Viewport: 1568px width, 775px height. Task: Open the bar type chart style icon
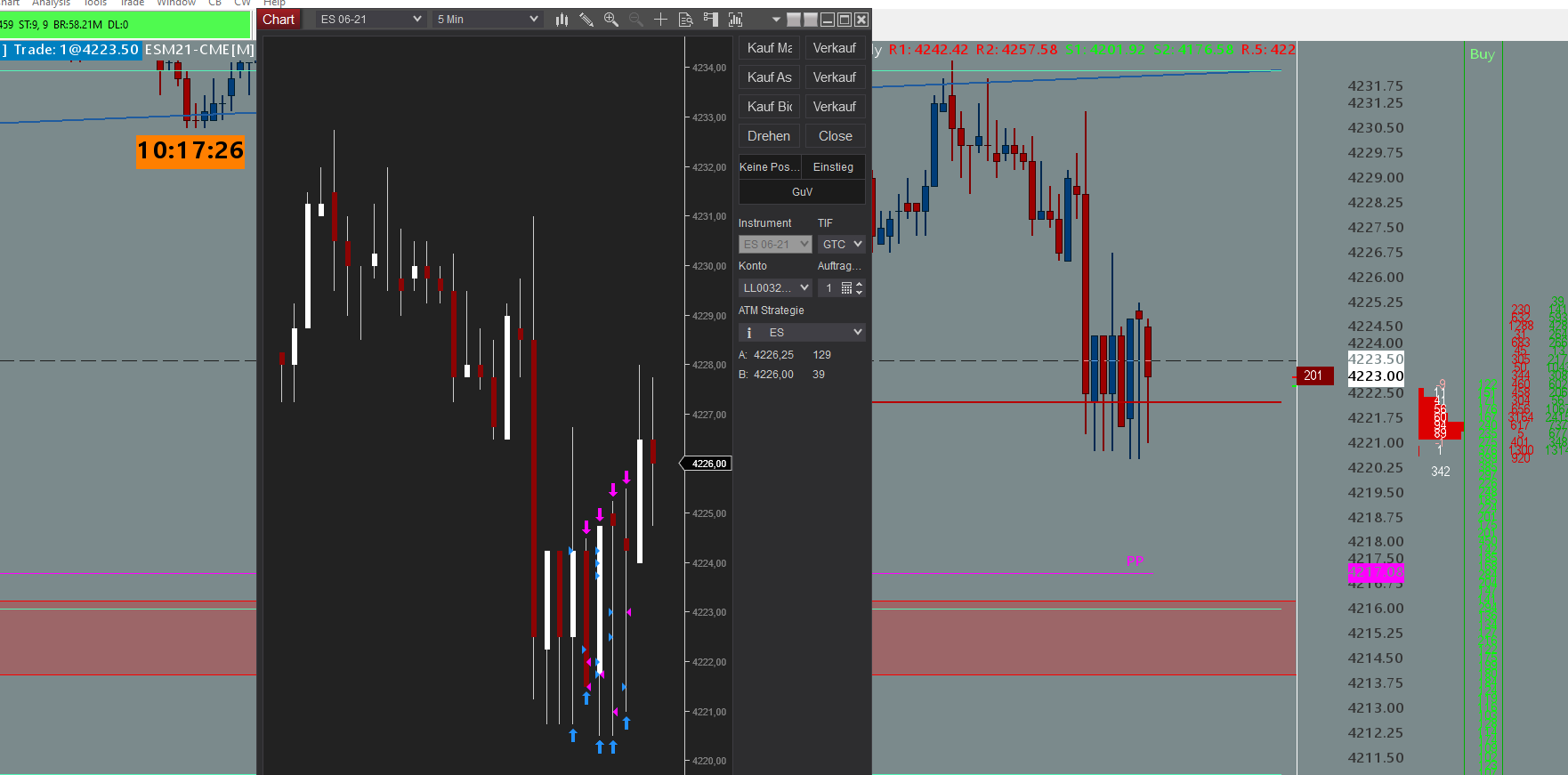(562, 20)
